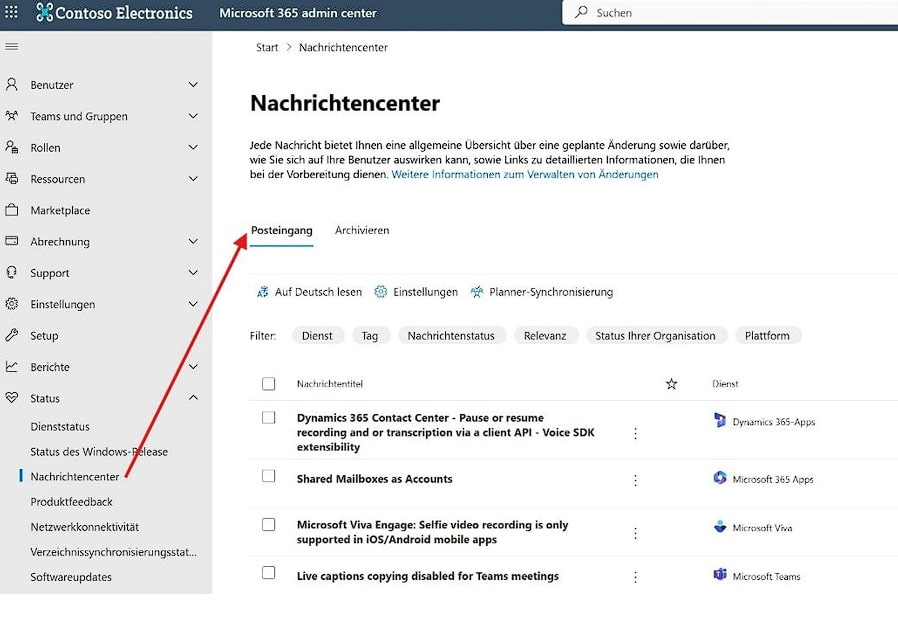
Task: Click the Contoso Electronics logo icon
Action: (44, 12)
